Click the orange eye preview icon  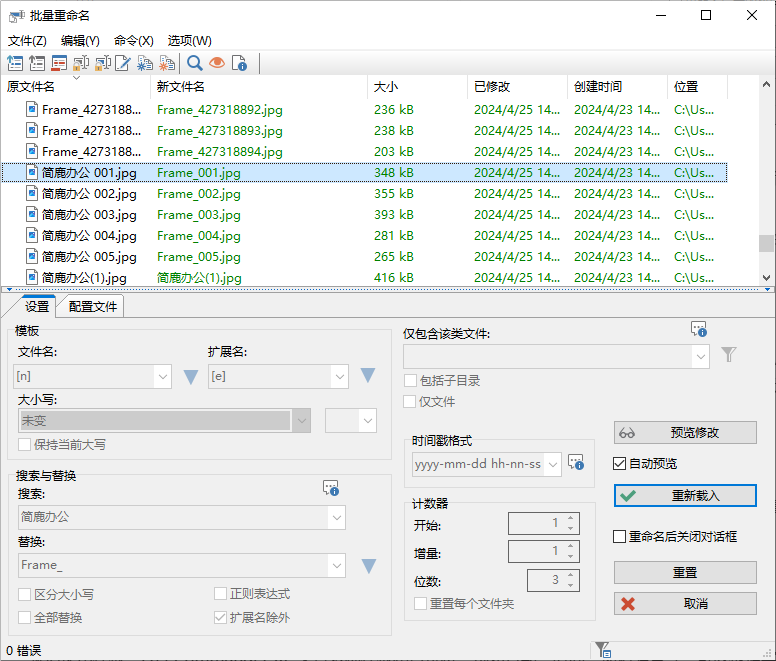[x=216, y=64]
